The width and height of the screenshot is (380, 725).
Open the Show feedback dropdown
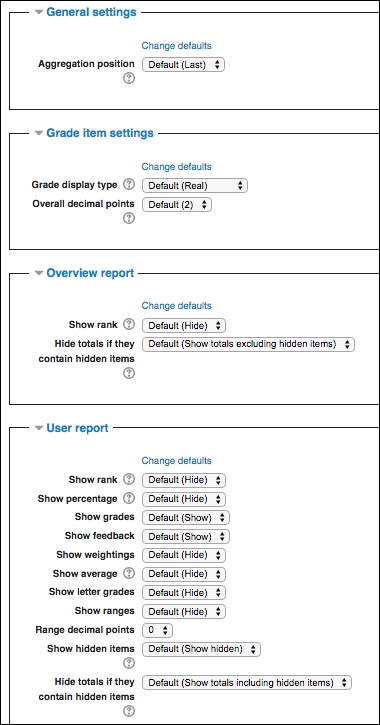186,537
